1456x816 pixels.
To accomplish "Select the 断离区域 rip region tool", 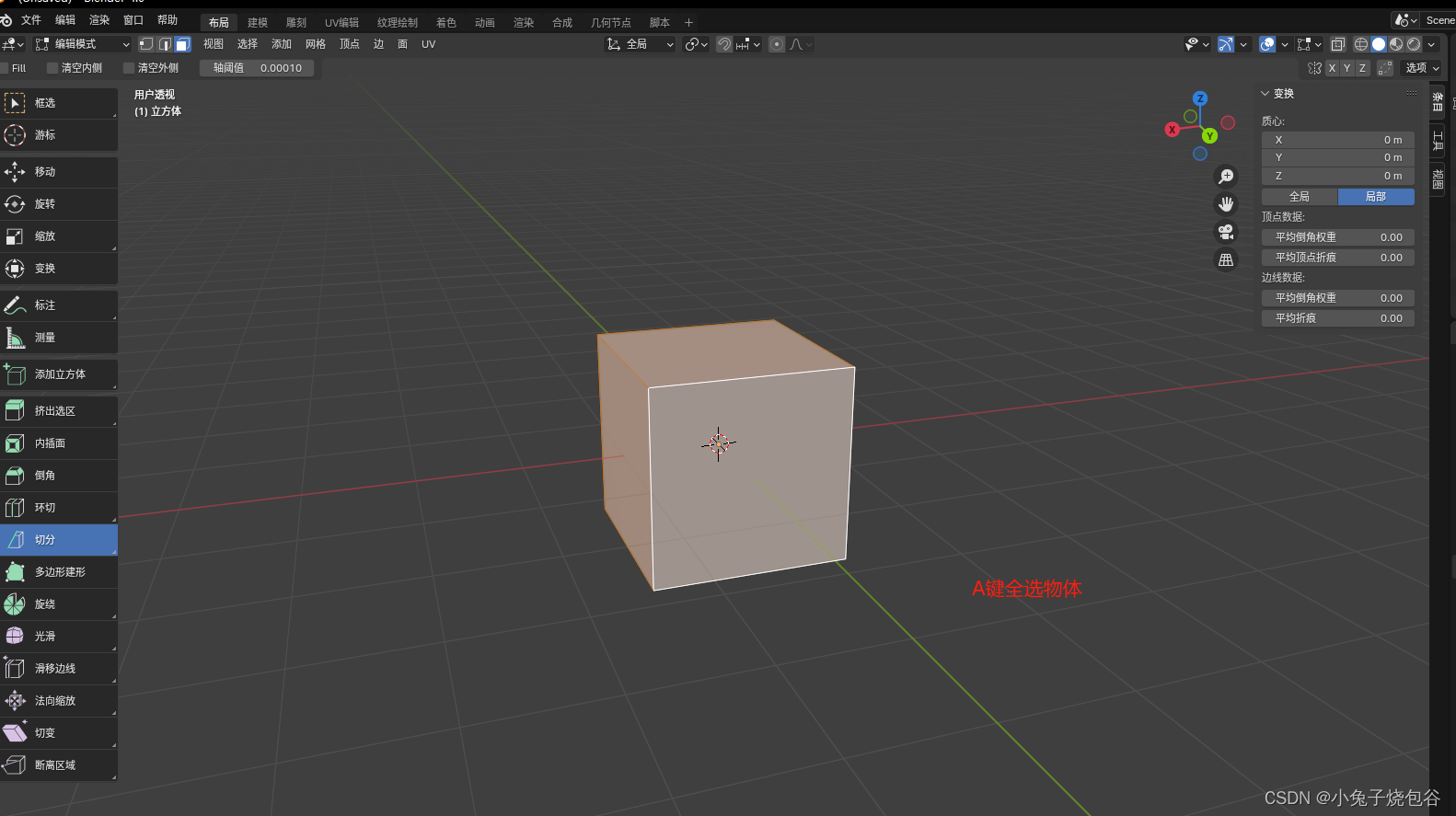I will [x=59, y=765].
